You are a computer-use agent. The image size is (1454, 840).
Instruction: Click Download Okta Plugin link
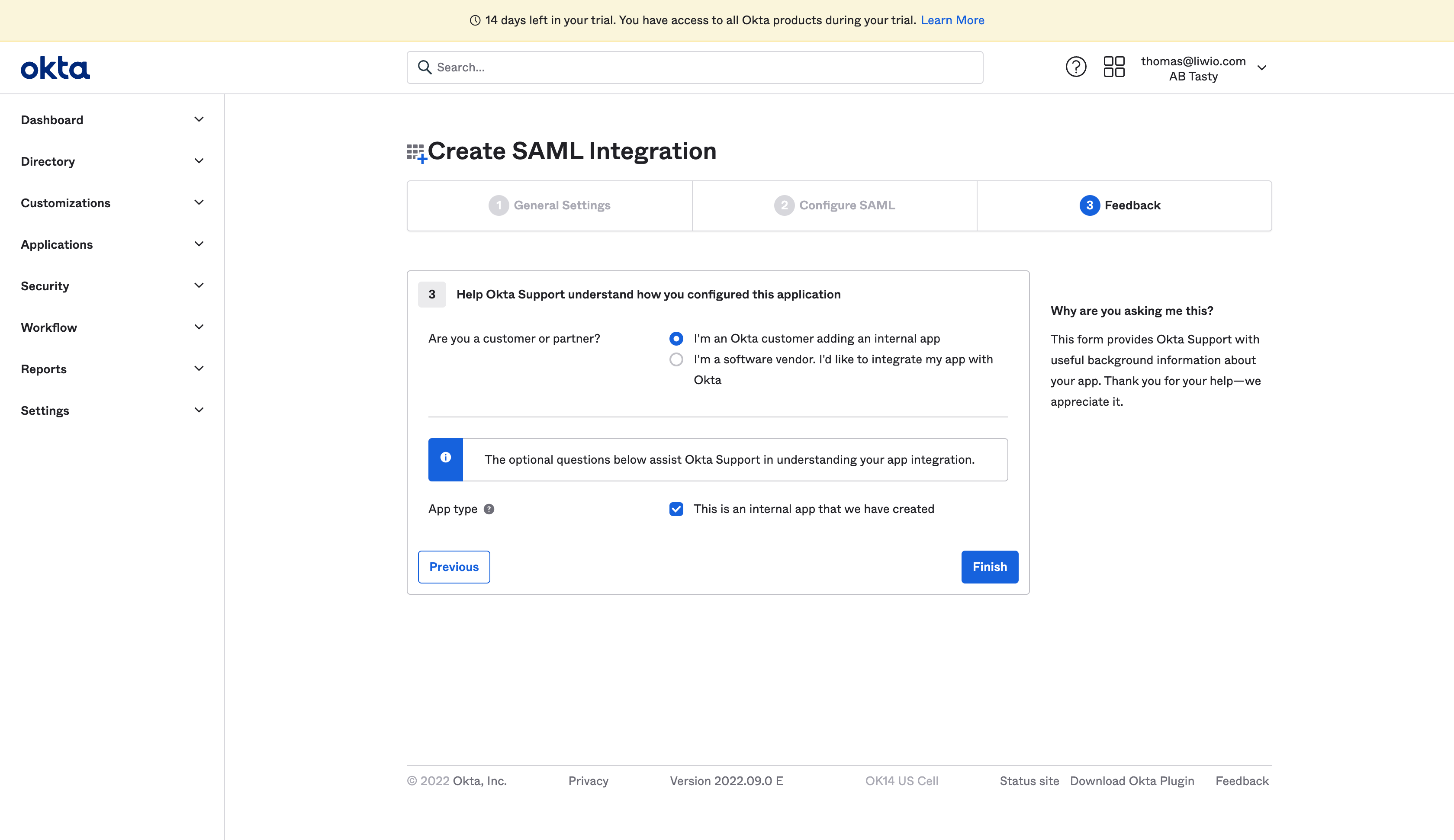coord(1132,781)
